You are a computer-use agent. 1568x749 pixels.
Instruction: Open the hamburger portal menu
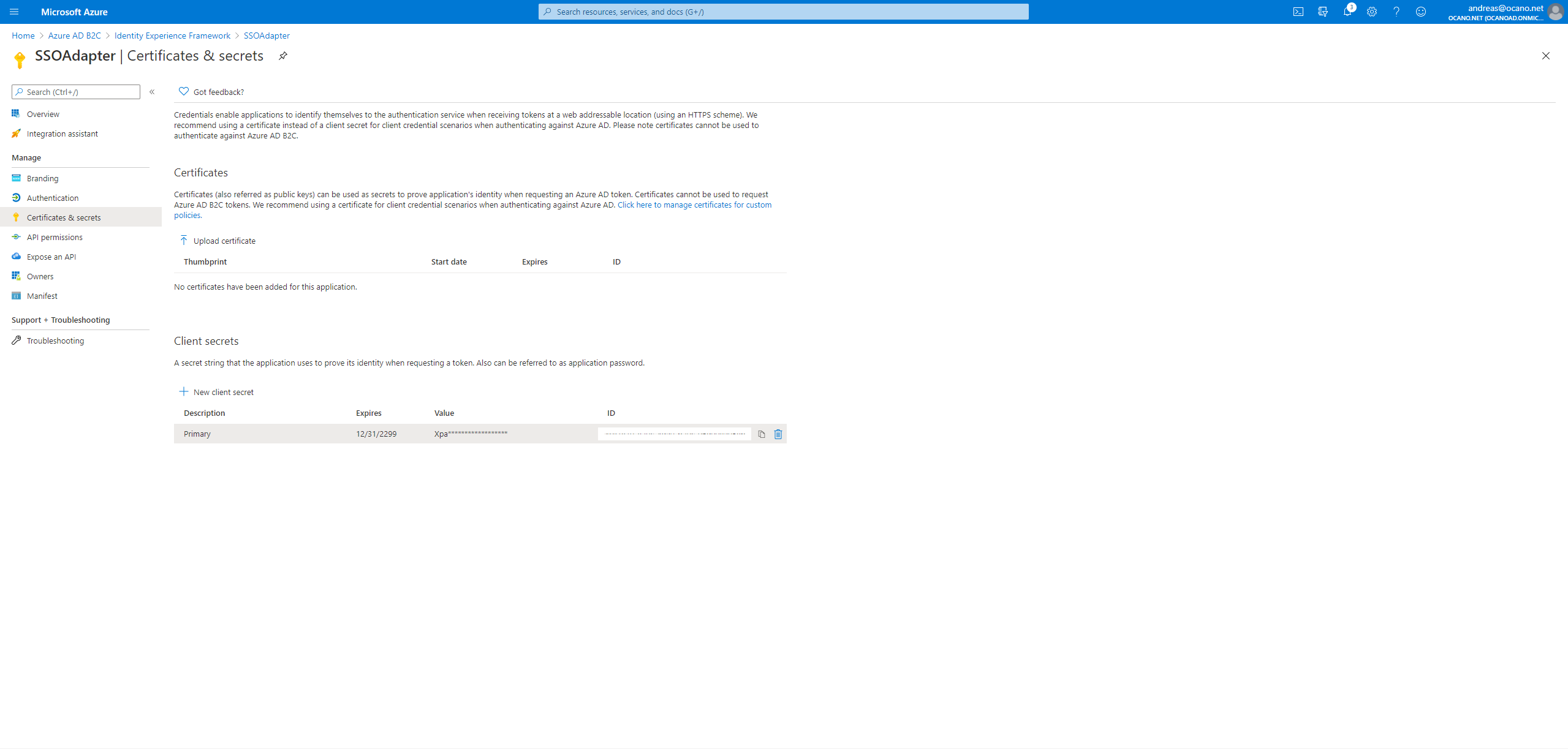14,12
